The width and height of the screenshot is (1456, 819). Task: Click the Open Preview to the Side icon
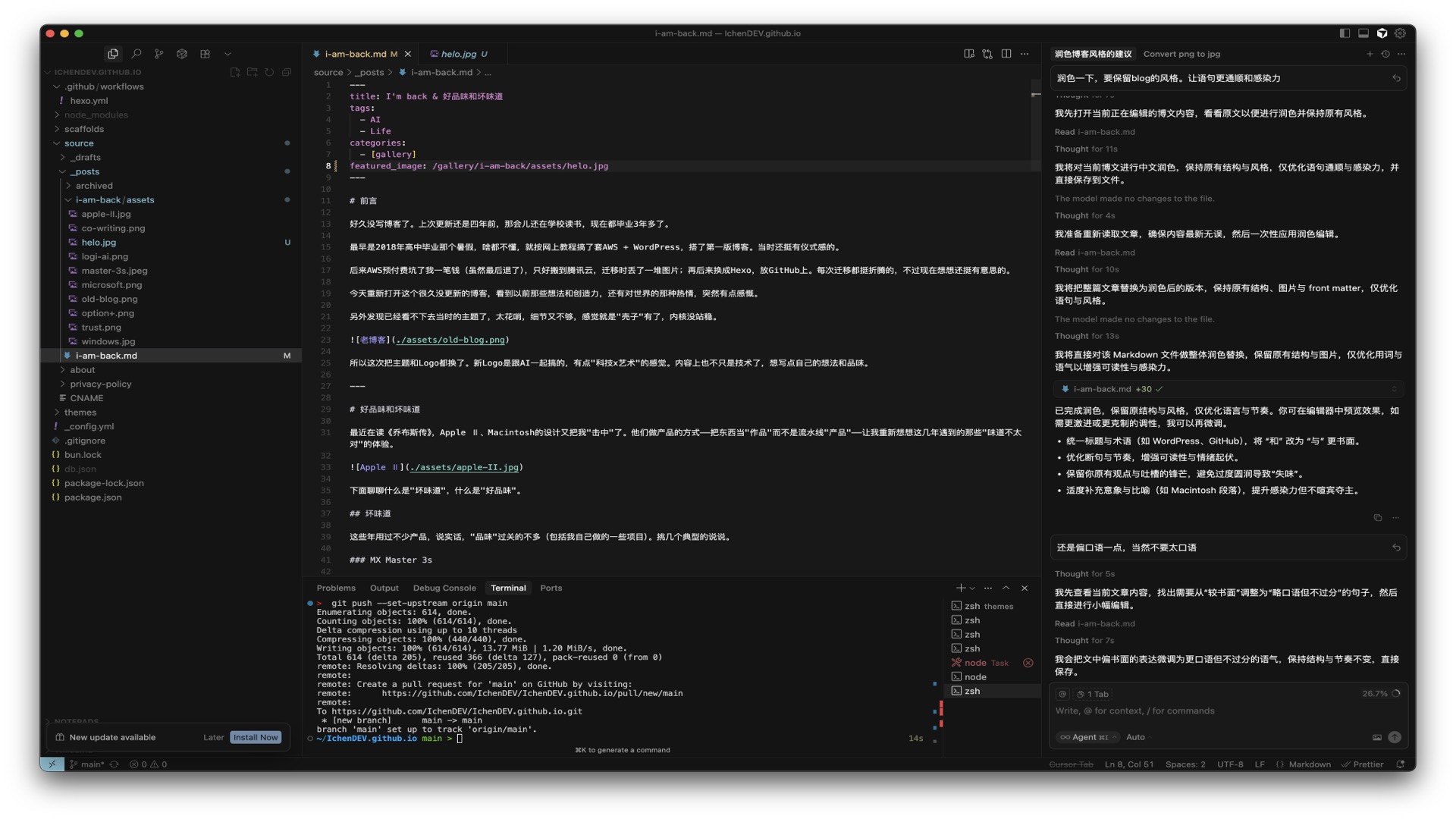tap(968, 54)
